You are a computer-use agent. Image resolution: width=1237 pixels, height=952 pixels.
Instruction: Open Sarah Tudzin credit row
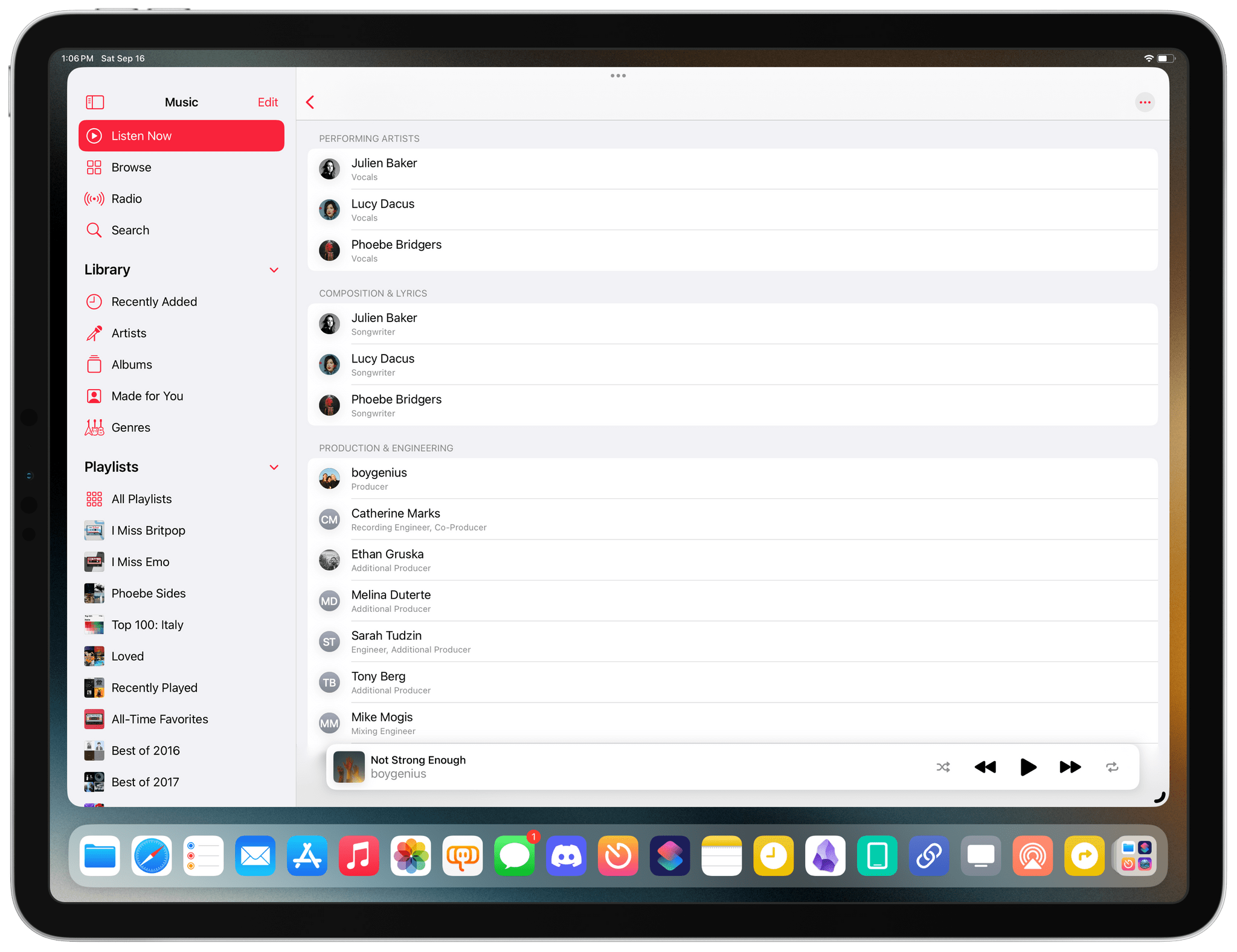[733, 642]
